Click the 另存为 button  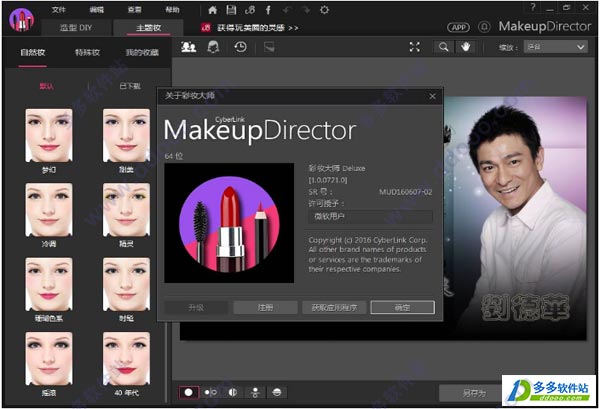click(474, 393)
